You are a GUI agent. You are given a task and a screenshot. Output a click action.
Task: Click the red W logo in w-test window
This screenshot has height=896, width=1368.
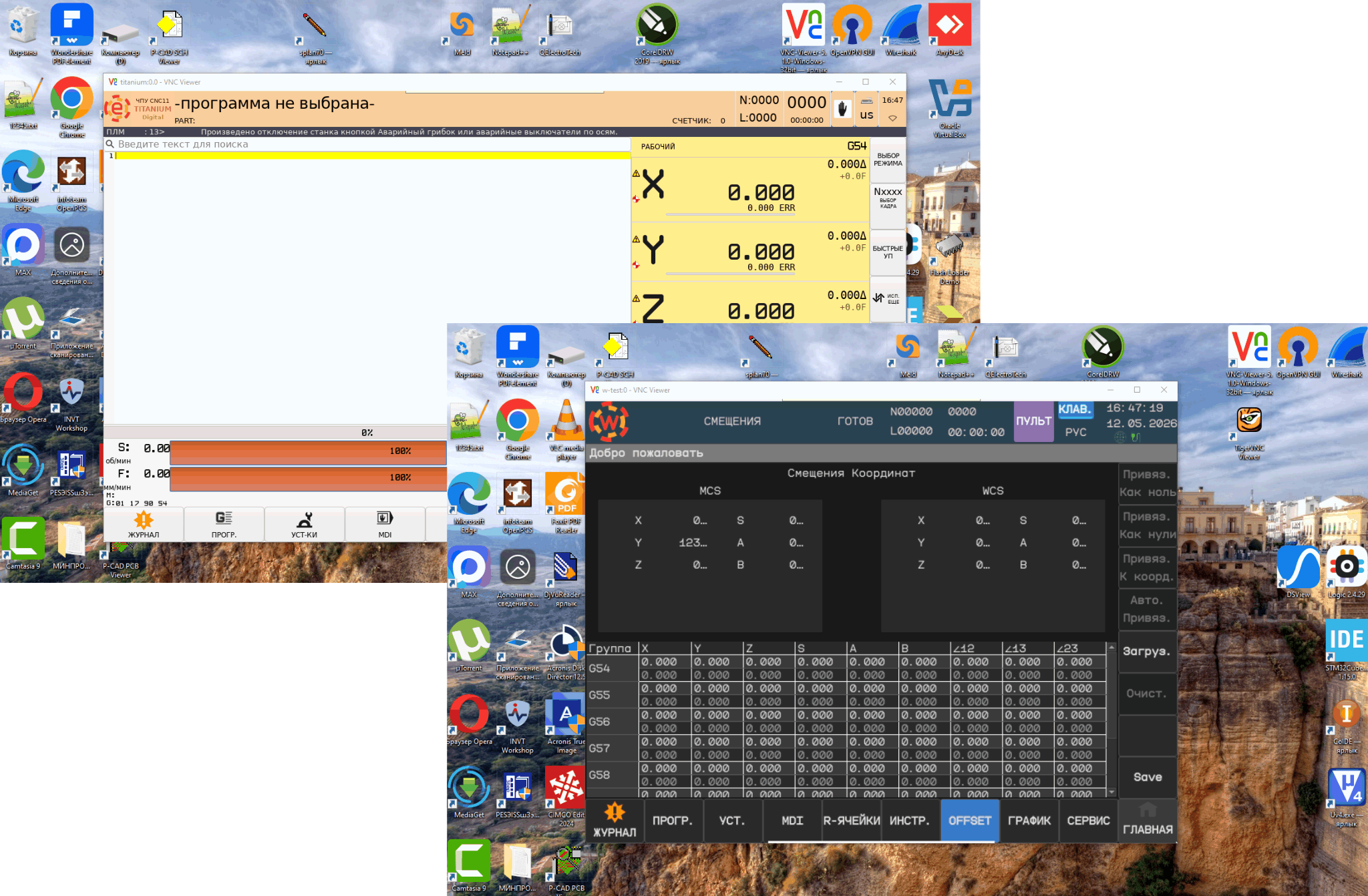click(x=608, y=421)
